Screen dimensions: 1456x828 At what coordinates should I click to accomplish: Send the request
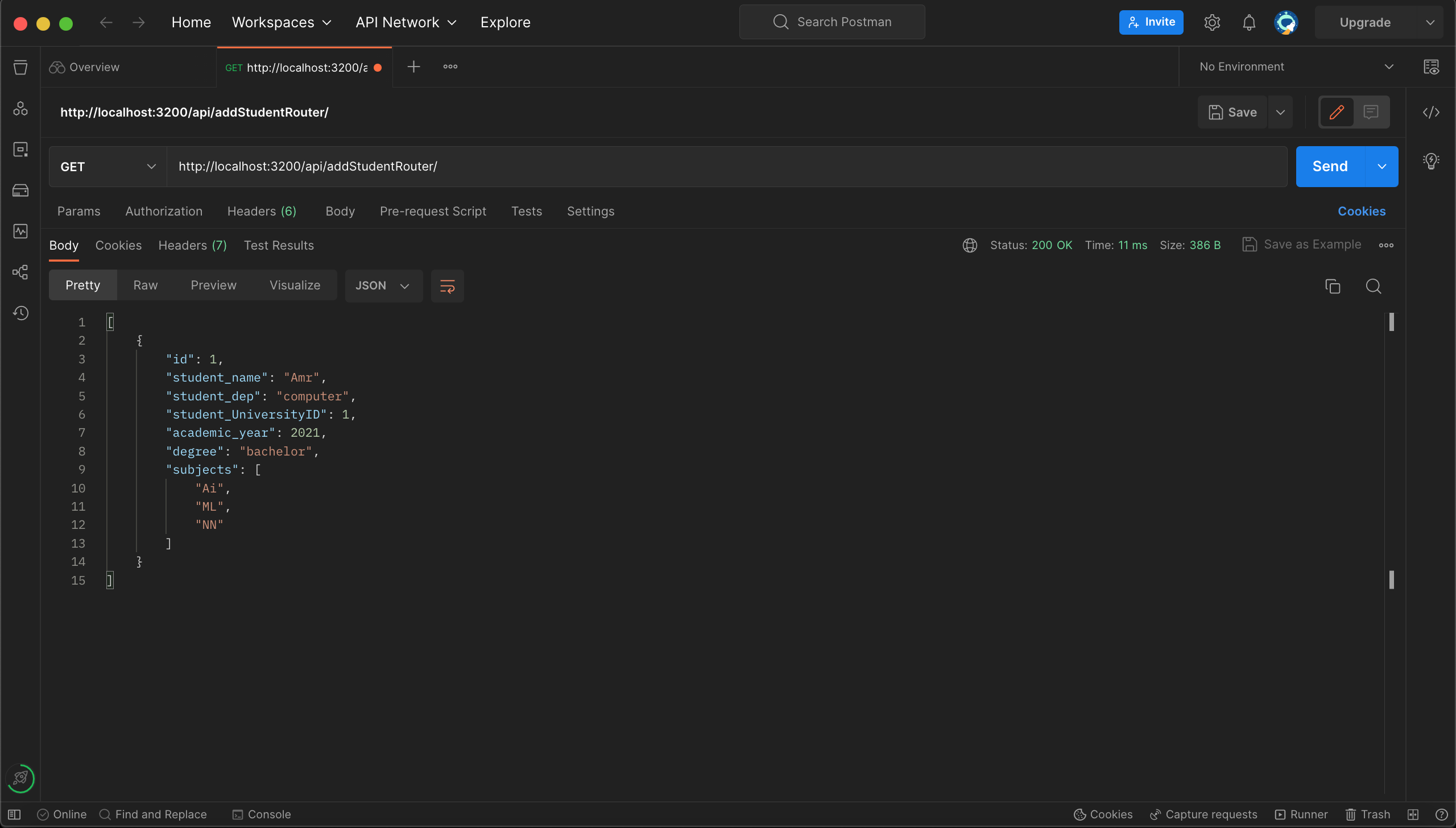[1330, 167]
